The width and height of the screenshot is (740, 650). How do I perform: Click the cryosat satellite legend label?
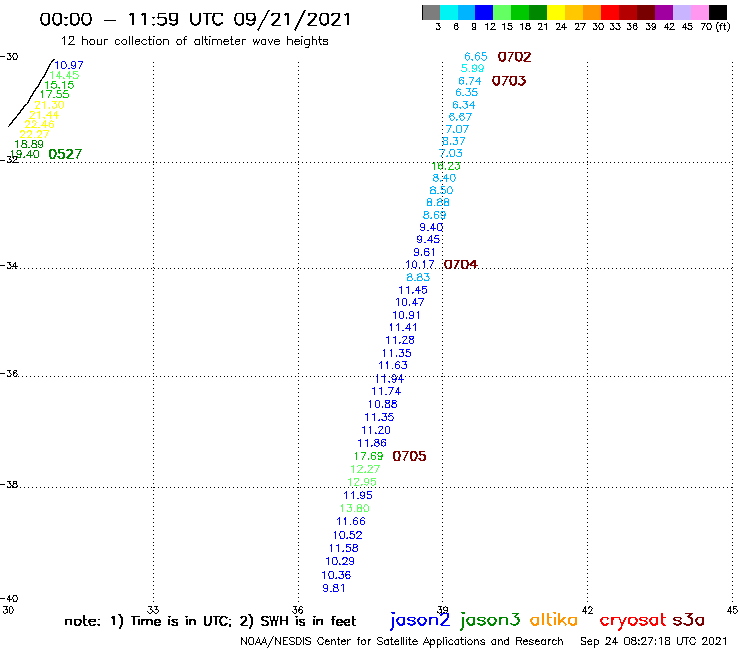click(633, 620)
